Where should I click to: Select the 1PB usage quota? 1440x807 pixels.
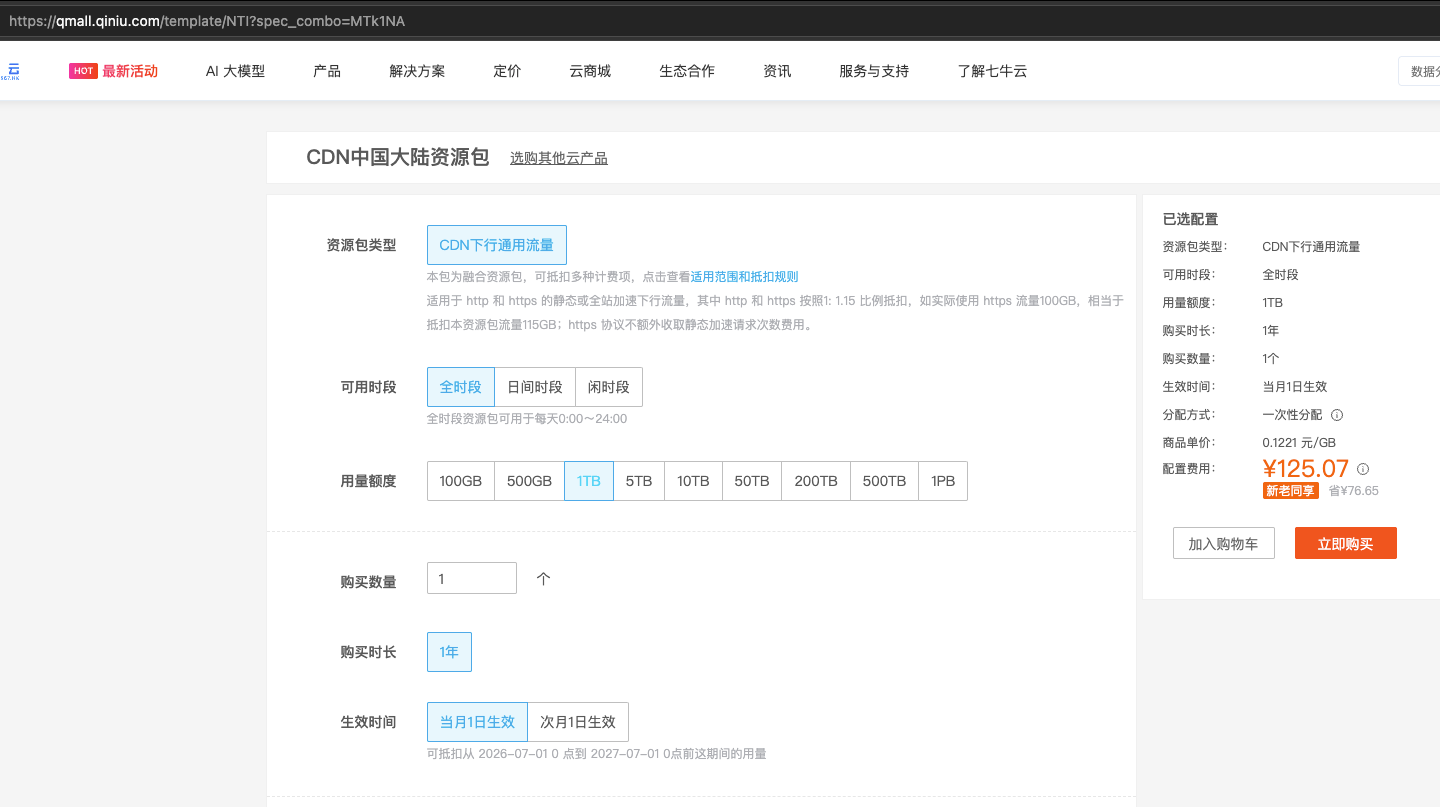point(943,481)
